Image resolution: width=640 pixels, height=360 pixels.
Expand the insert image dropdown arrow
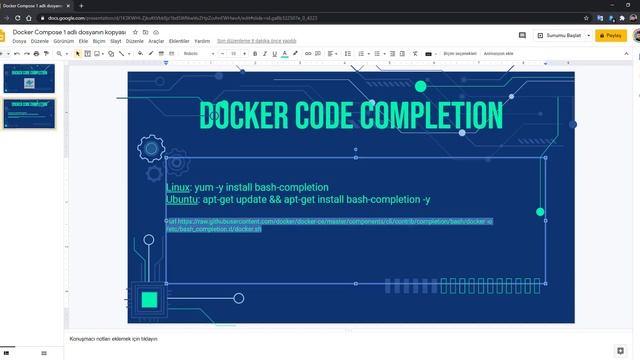102,53
